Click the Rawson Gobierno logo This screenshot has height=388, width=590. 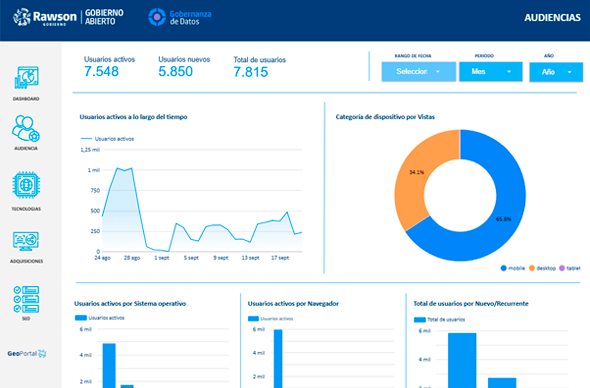click(45, 17)
